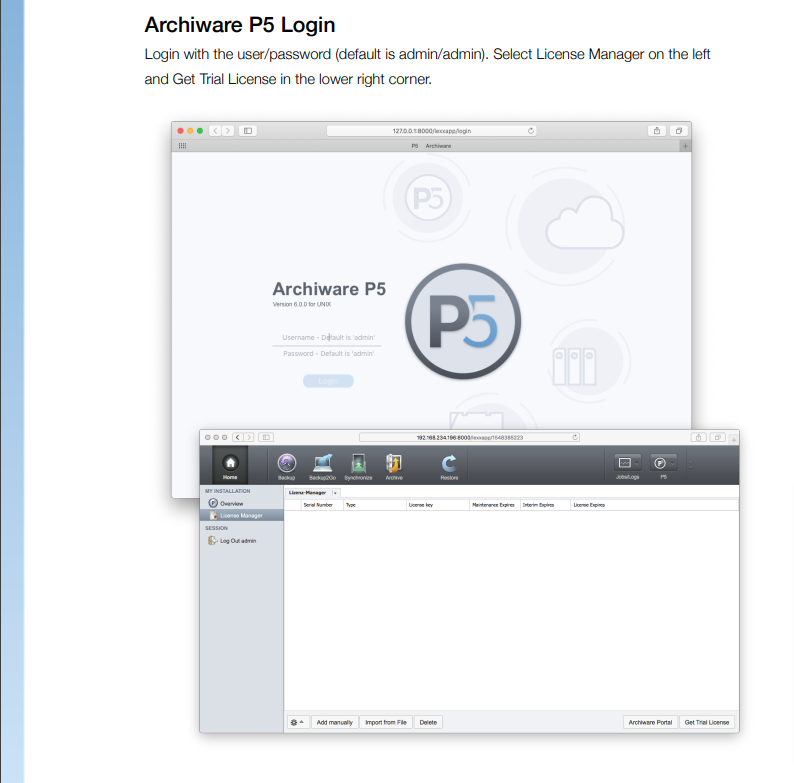The height and width of the screenshot is (783, 794).
Task: Select License Manager in the sidebar
Action: coord(240,515)
